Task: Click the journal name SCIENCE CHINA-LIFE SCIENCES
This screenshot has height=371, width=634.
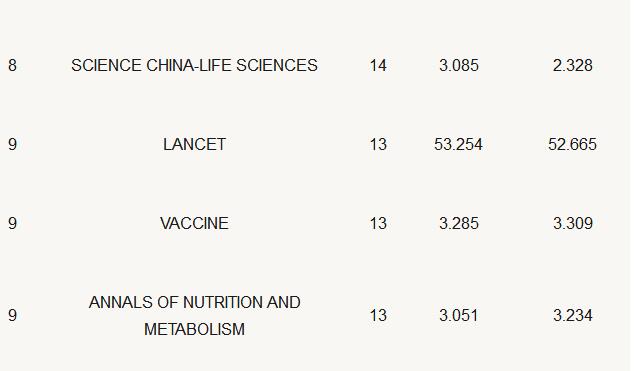Action: 194,65
